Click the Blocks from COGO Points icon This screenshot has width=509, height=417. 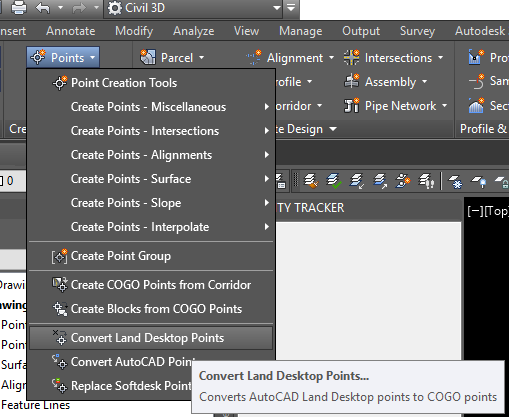tap(60, 309)
